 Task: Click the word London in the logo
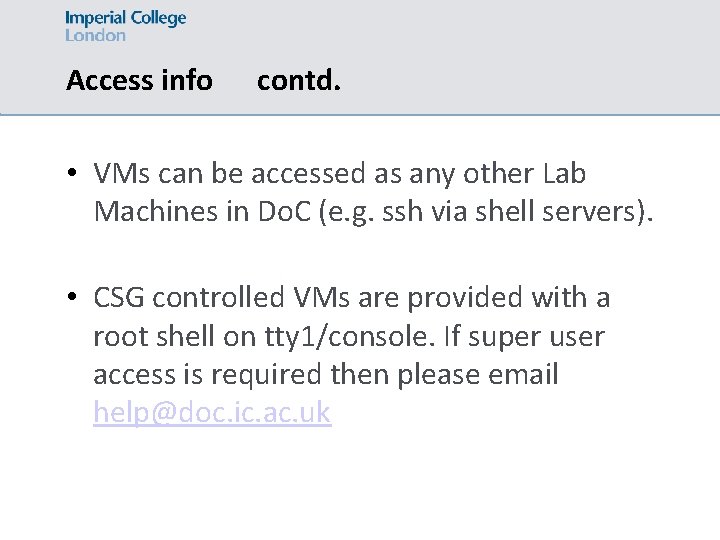pos(95,35)
